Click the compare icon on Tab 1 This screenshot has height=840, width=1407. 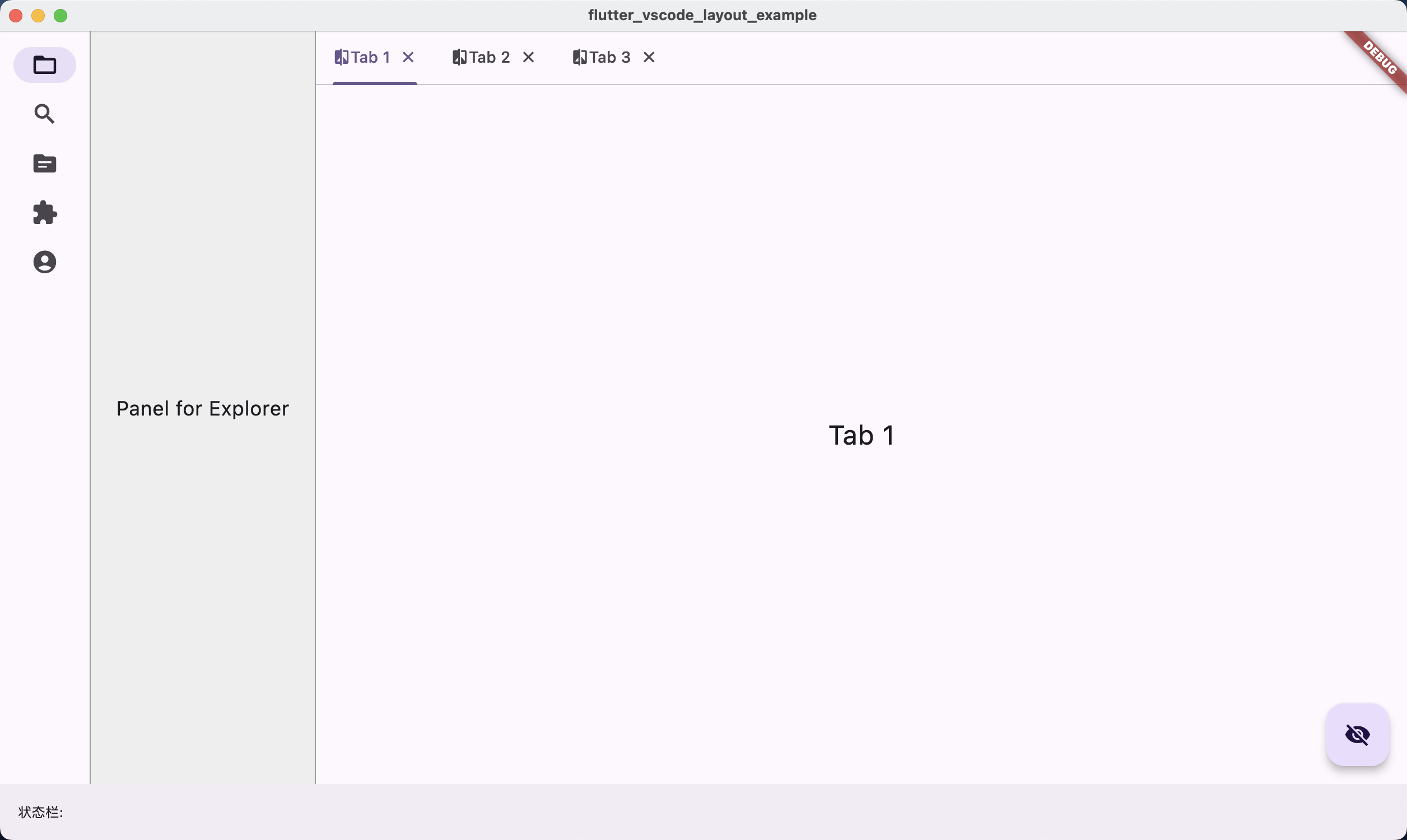pyautogui.click(x=341, y=57)
